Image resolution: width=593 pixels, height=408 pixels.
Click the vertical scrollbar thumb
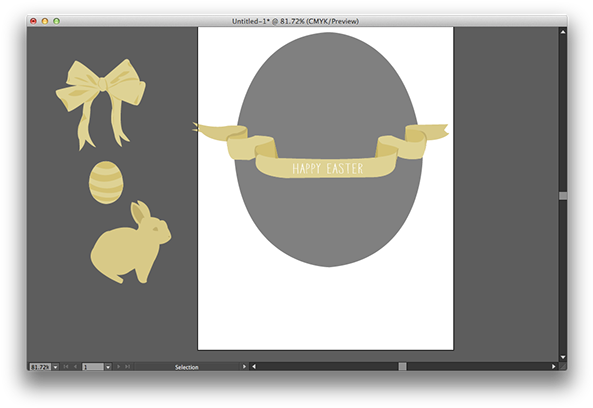(x=563, y=195)
